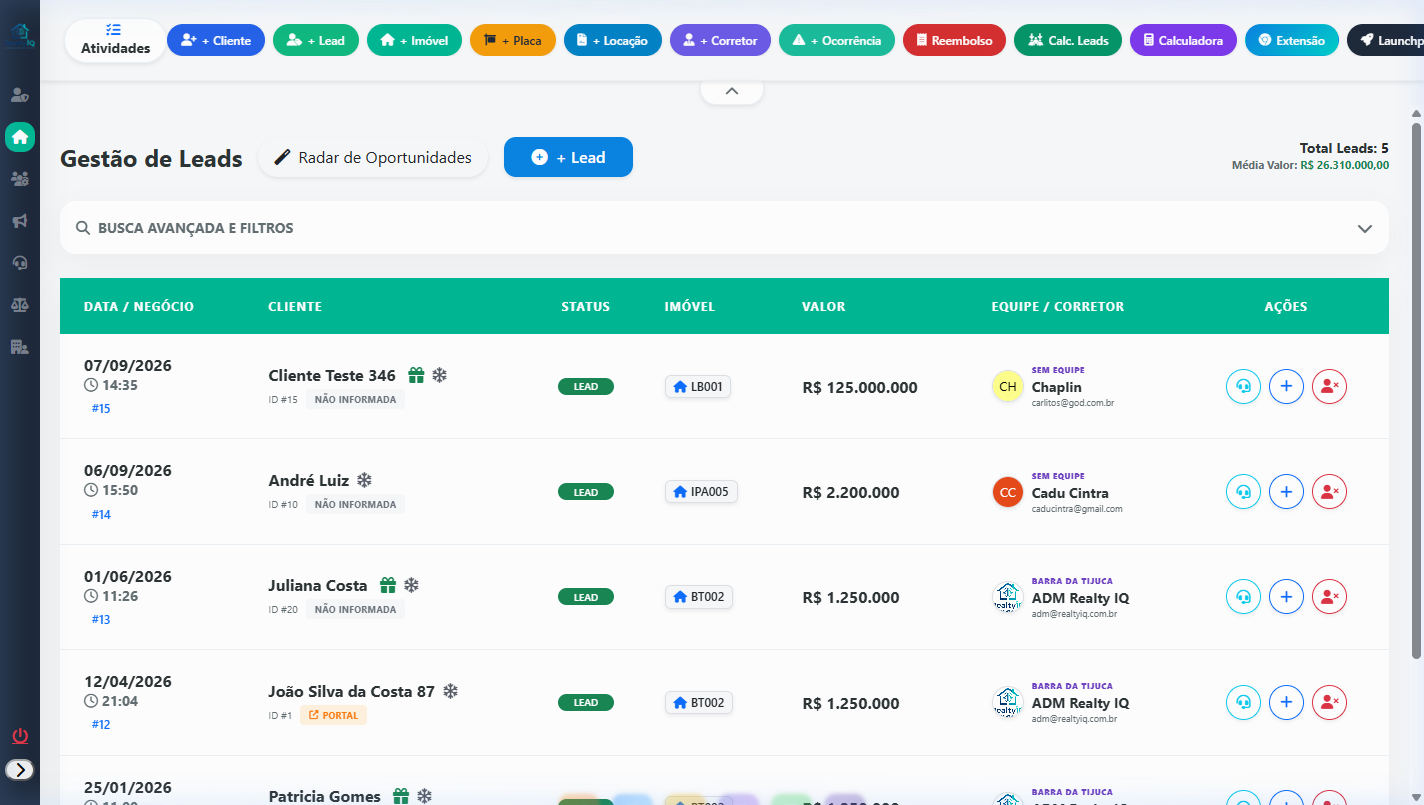Click the + Placa shortcut
The image size is (1424, 805).
pyautogui.click(x=513, y=41)
